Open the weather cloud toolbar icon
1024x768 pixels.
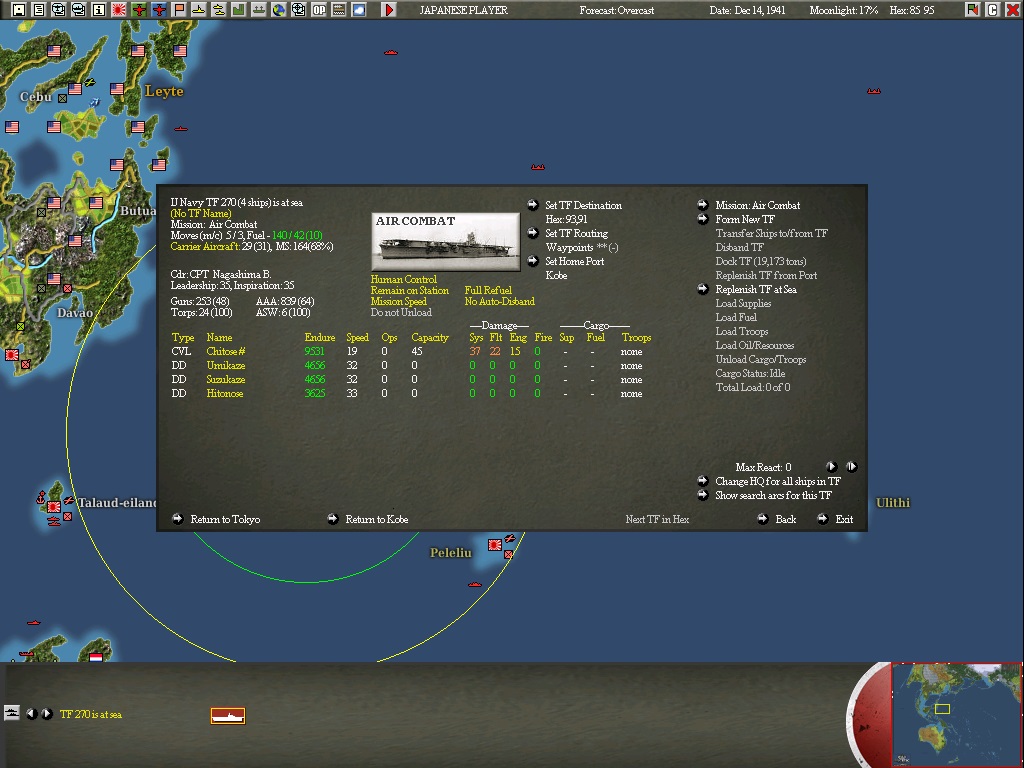pos(359,10)
